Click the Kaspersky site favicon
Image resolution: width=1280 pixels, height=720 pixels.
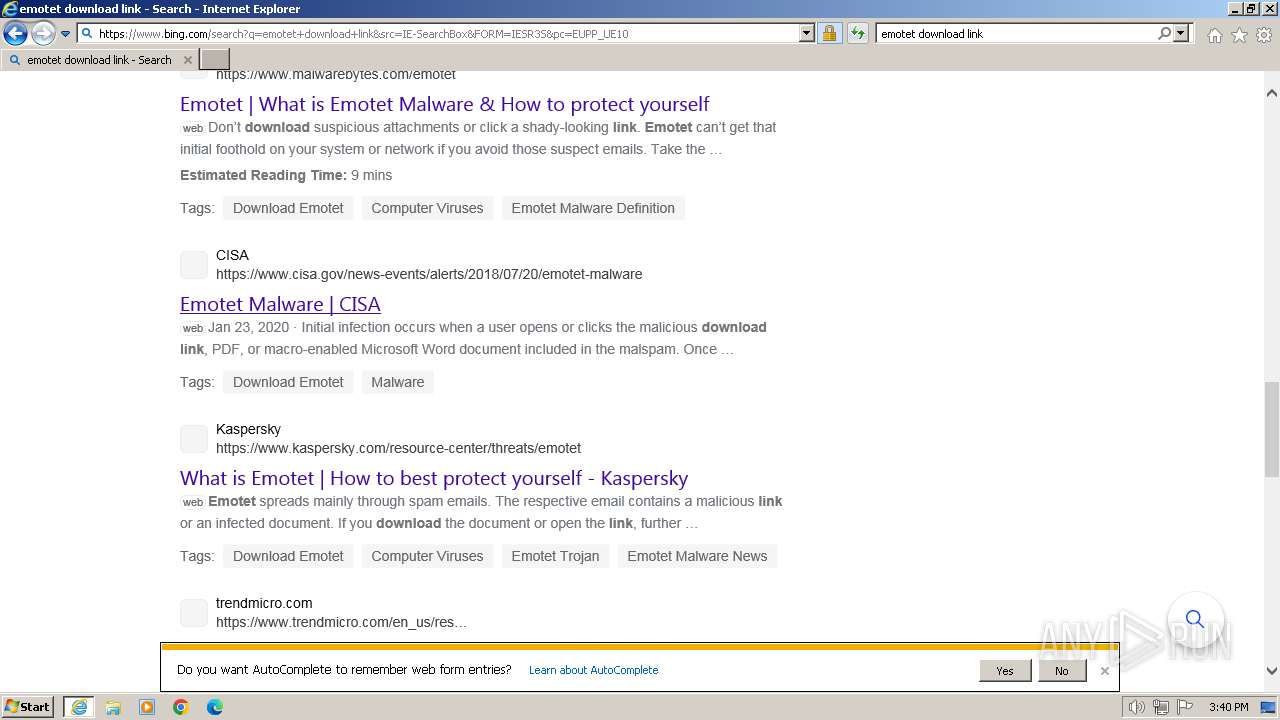[194, 439]
